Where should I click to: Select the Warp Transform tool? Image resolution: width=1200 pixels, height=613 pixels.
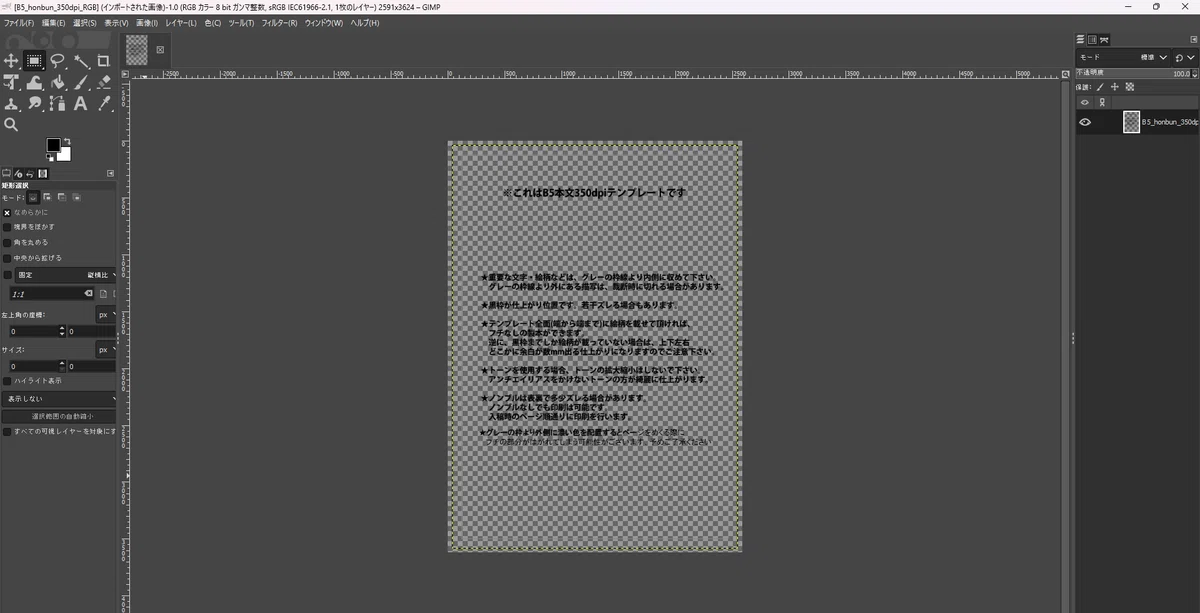coord(34,82)
